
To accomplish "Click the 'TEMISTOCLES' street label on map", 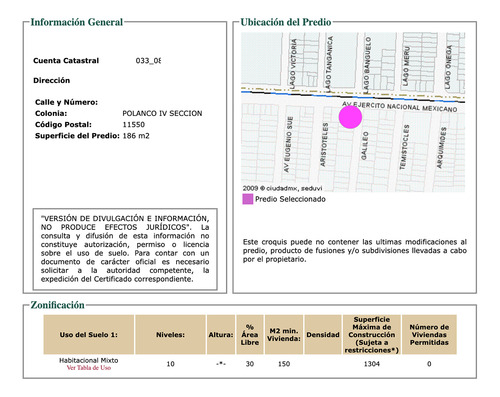I will (405, 147).
